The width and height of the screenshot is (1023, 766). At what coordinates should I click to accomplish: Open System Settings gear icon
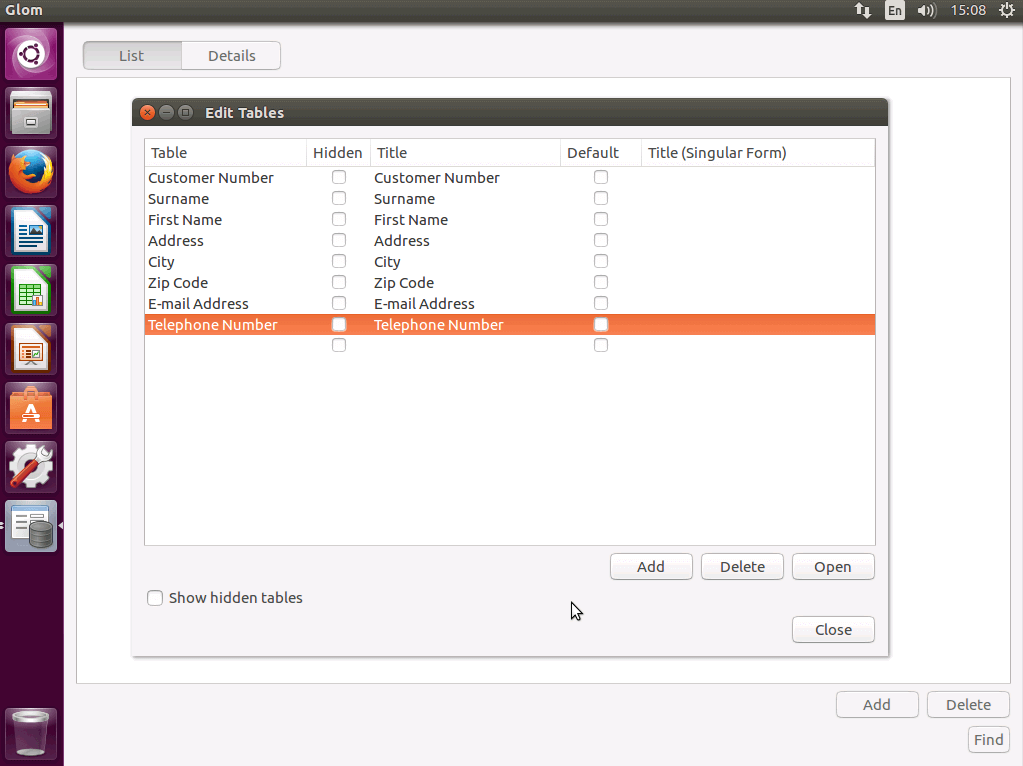[x=31, y=467]
